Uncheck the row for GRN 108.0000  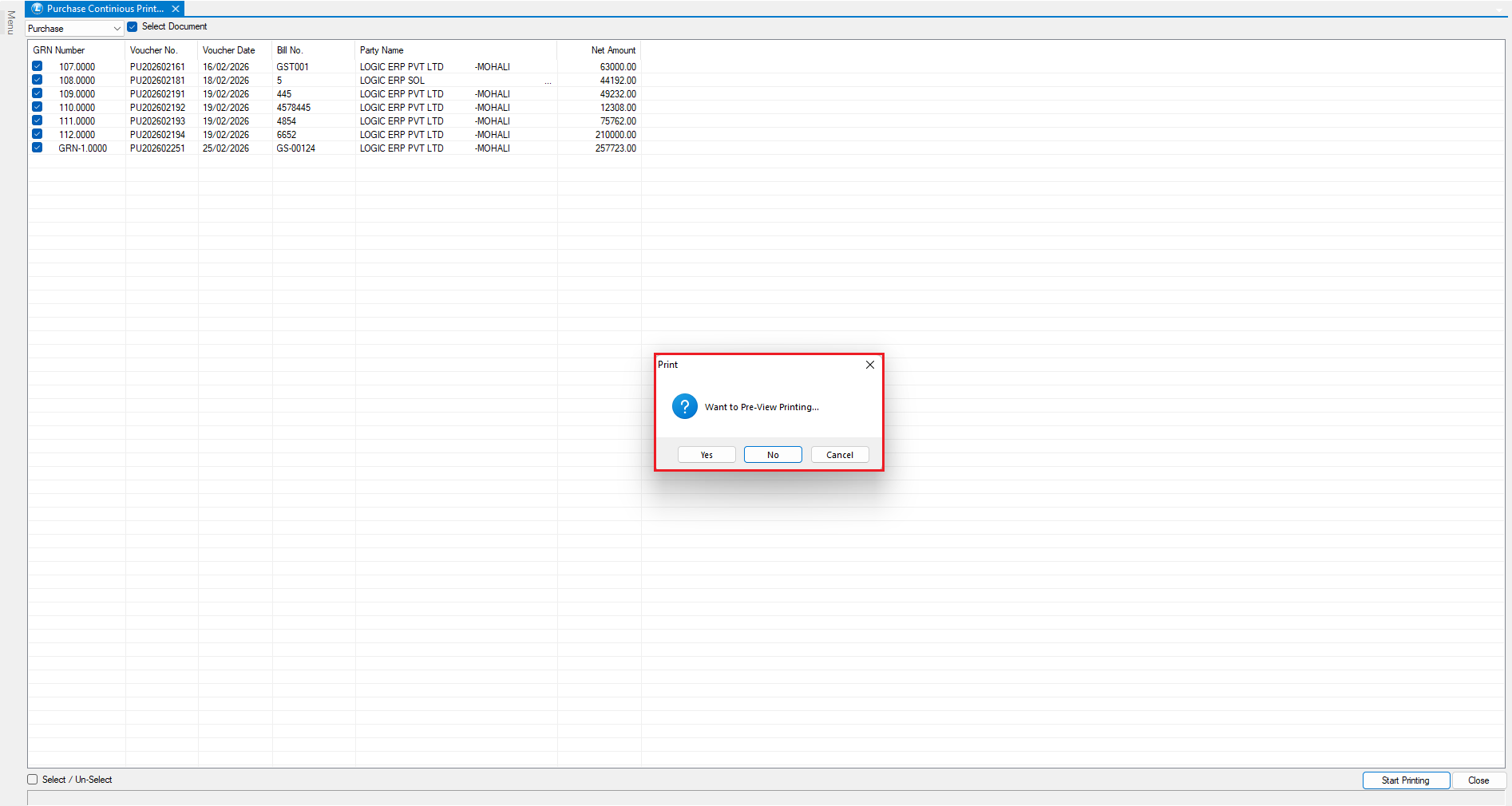click(x=38, y=80)
